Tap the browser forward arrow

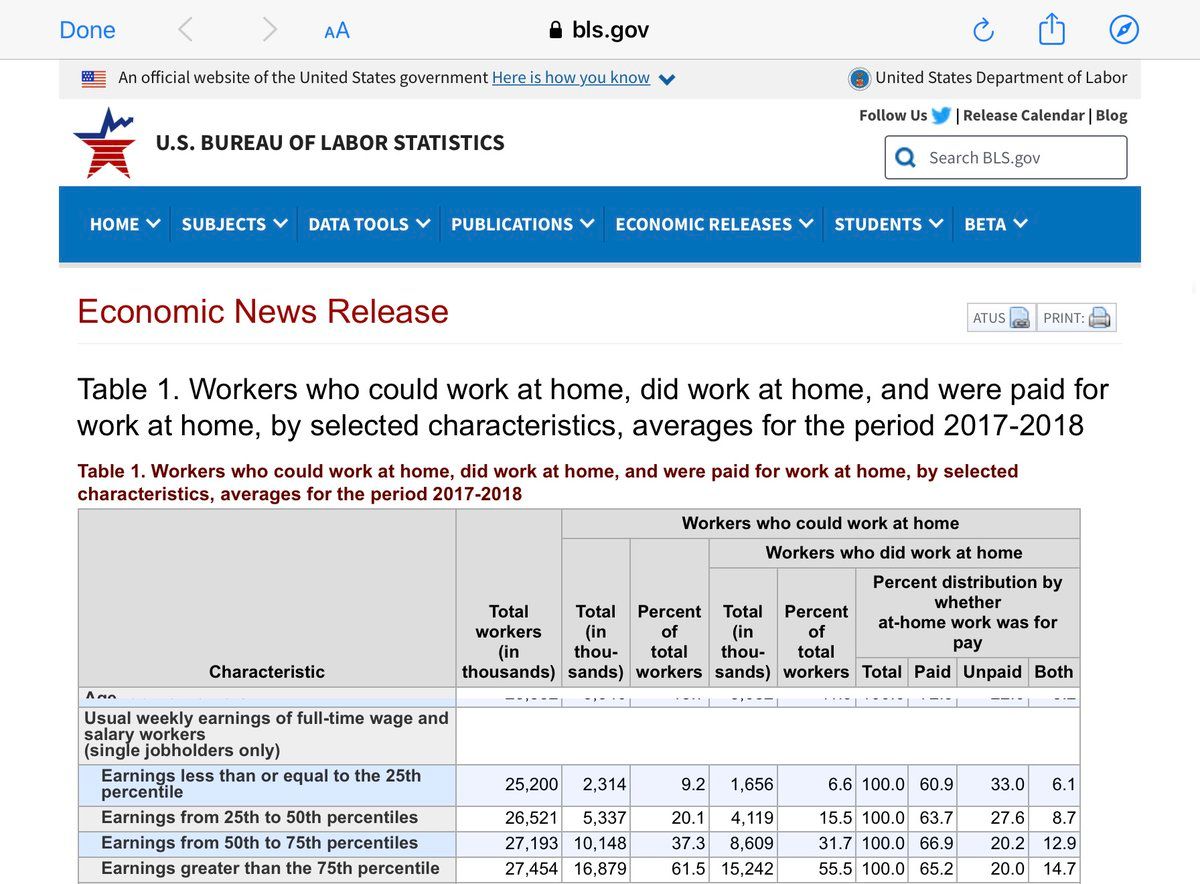(269, 30)
